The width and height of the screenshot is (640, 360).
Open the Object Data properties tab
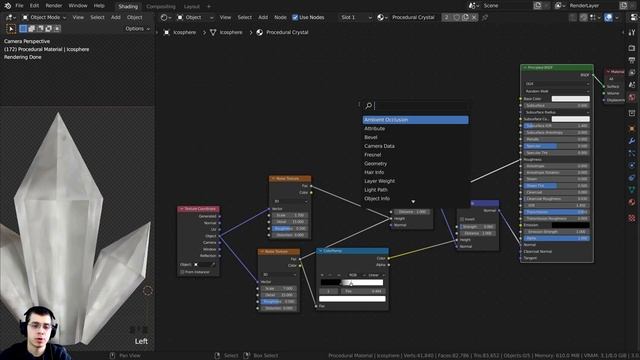coord(632,190)
